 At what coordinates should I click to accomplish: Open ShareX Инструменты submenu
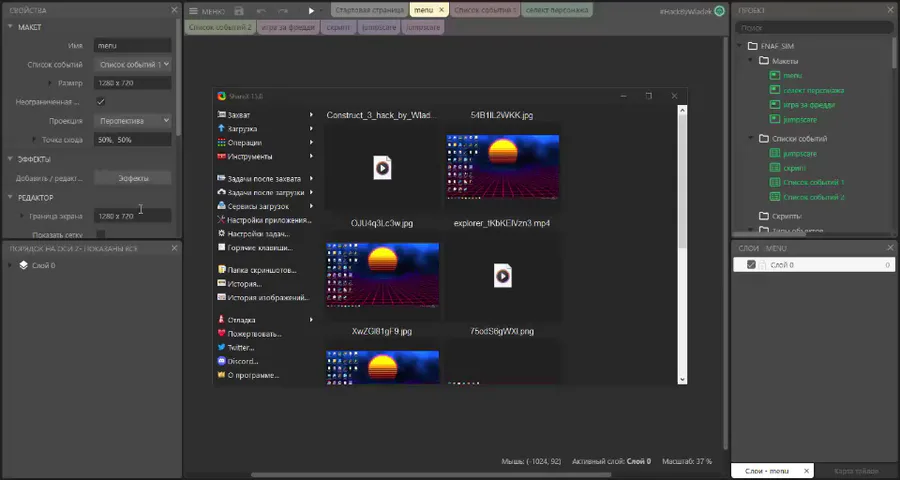266,156
